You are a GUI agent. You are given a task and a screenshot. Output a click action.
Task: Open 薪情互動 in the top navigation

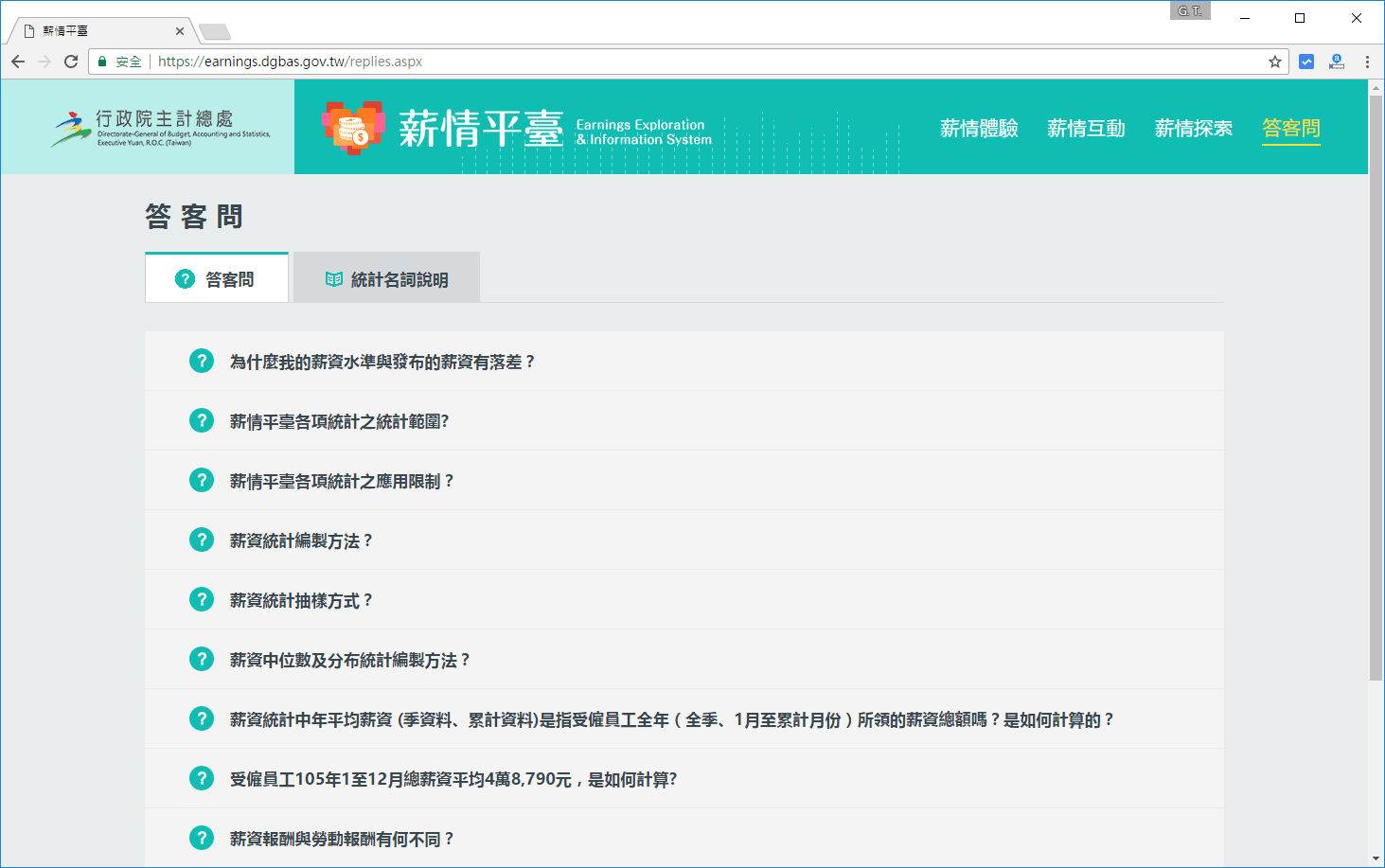pyautogui.click(x=1086, y=128)
